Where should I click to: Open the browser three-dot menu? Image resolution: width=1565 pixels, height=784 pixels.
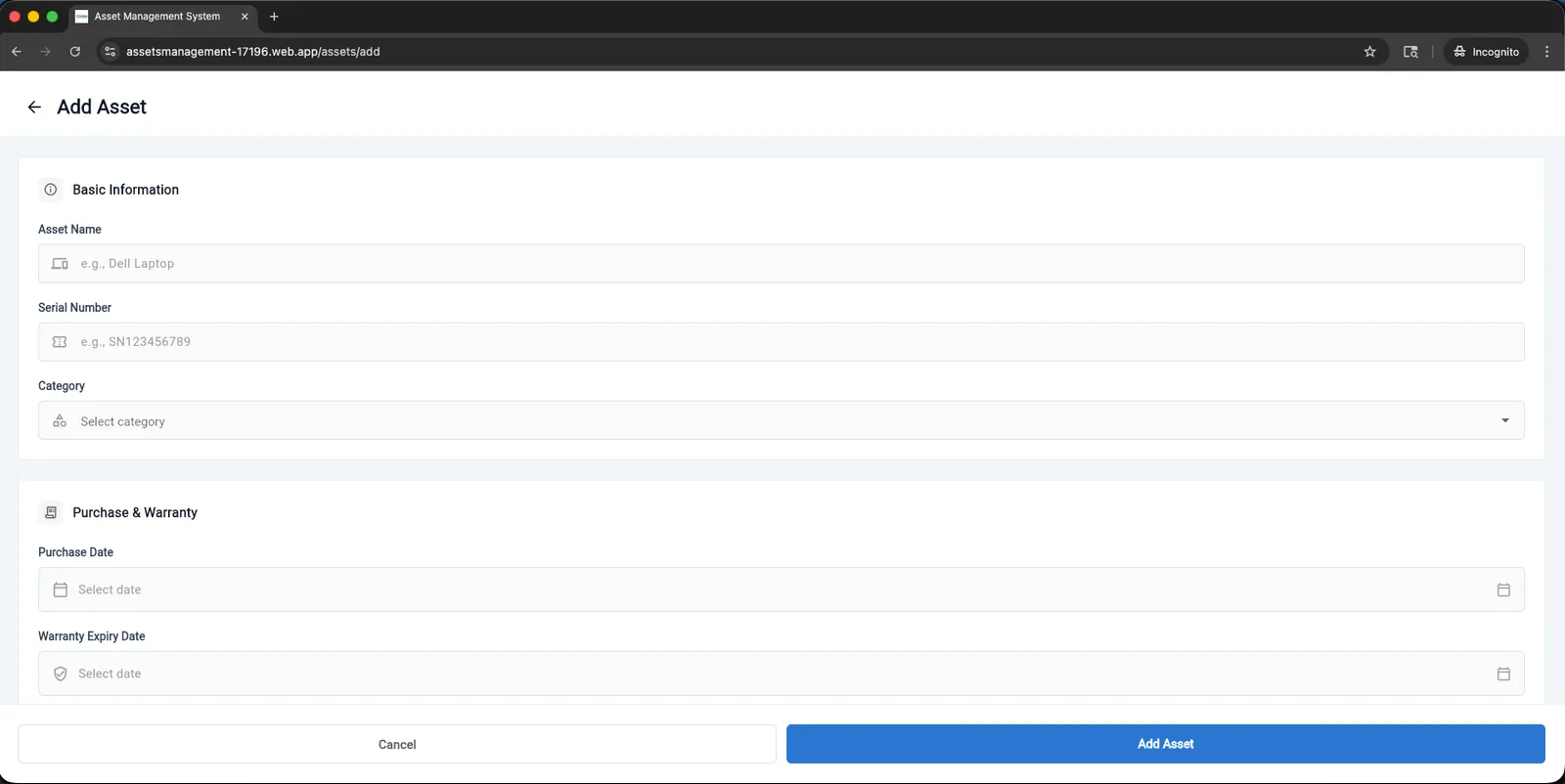tap(1546, 52)
